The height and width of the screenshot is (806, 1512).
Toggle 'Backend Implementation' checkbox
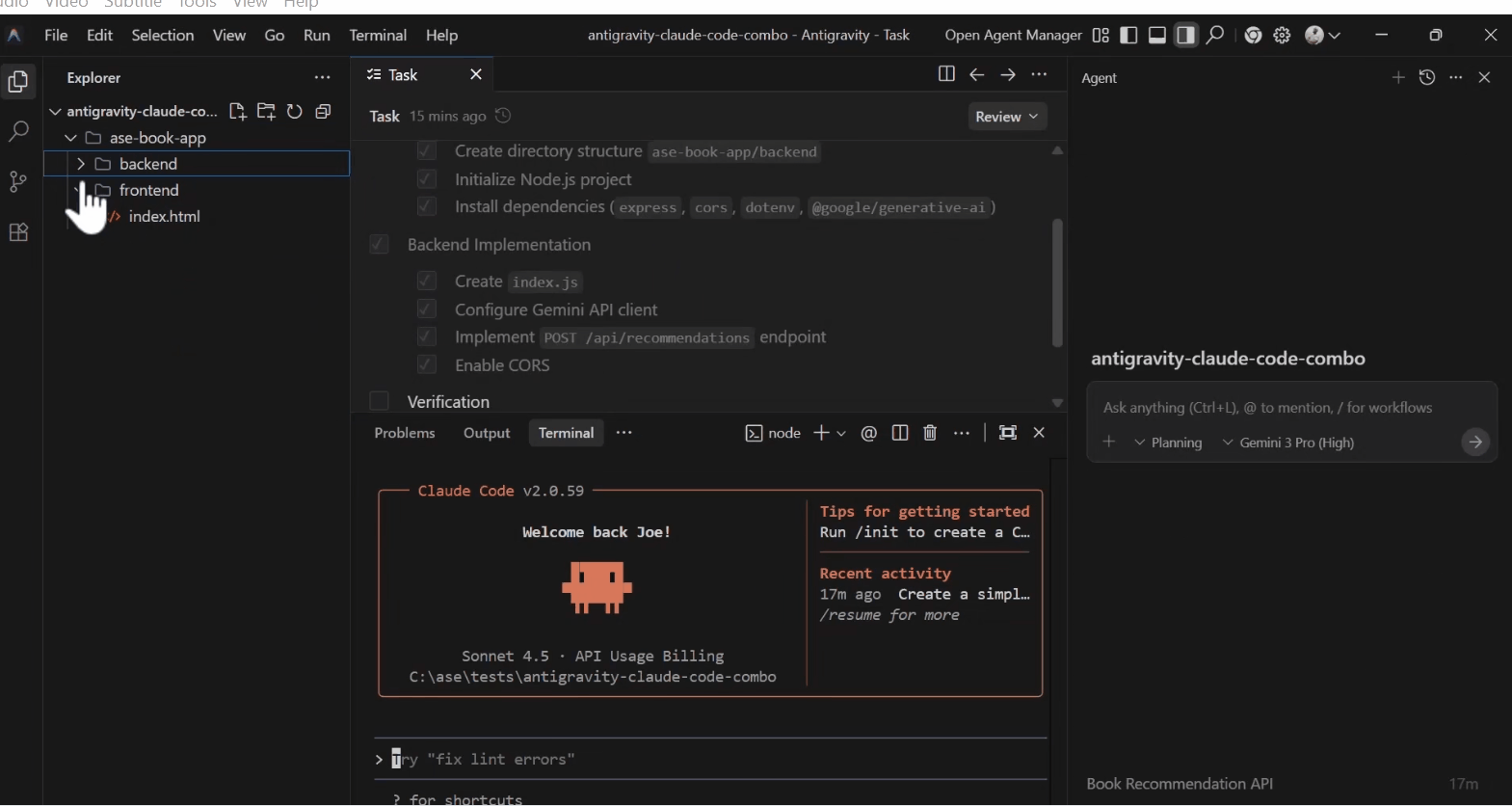[380, 245]
